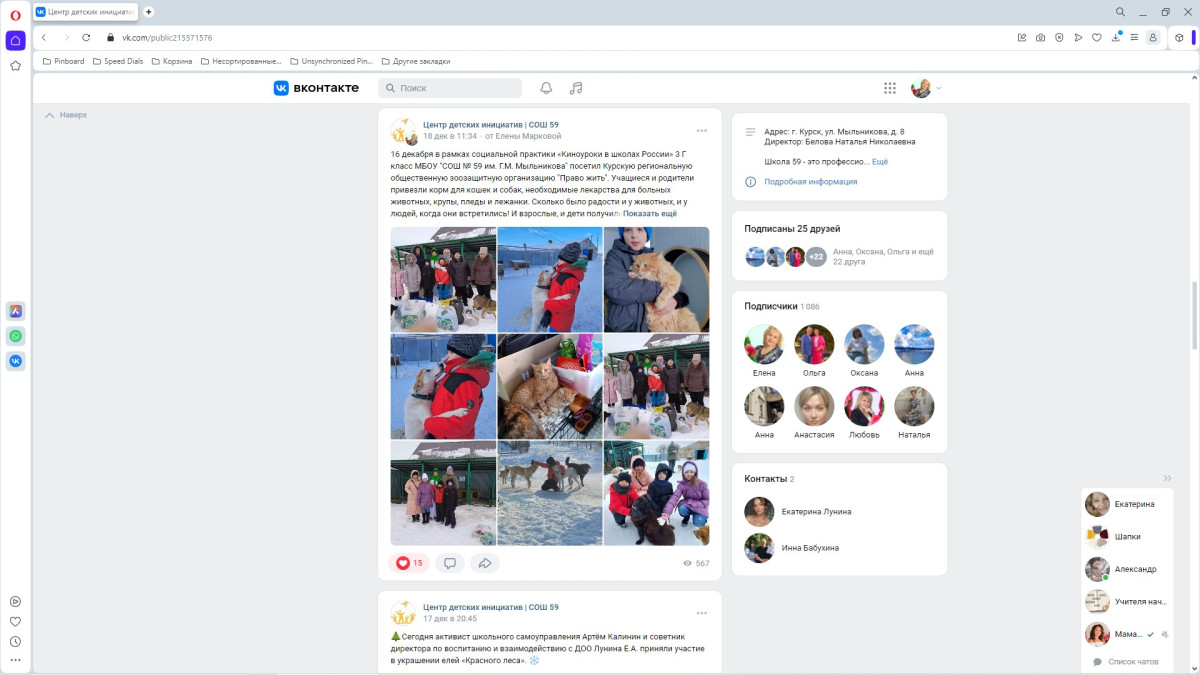Screen dimensions: 1200x675
Task: Open the player icon in the sidebar
Action: [15, 601]
